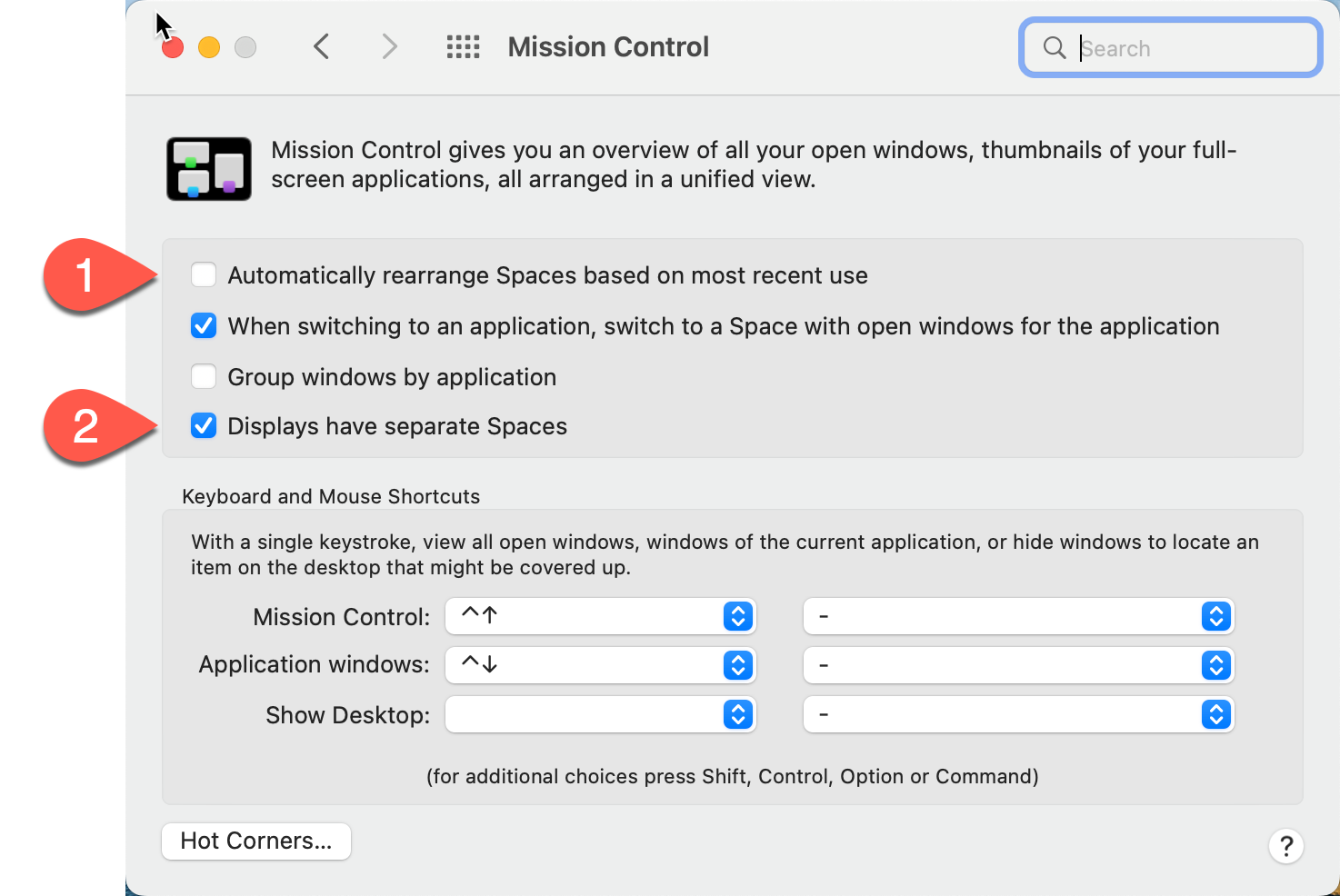Go forward with the right chevron arrow

click(x=390, y=46)
